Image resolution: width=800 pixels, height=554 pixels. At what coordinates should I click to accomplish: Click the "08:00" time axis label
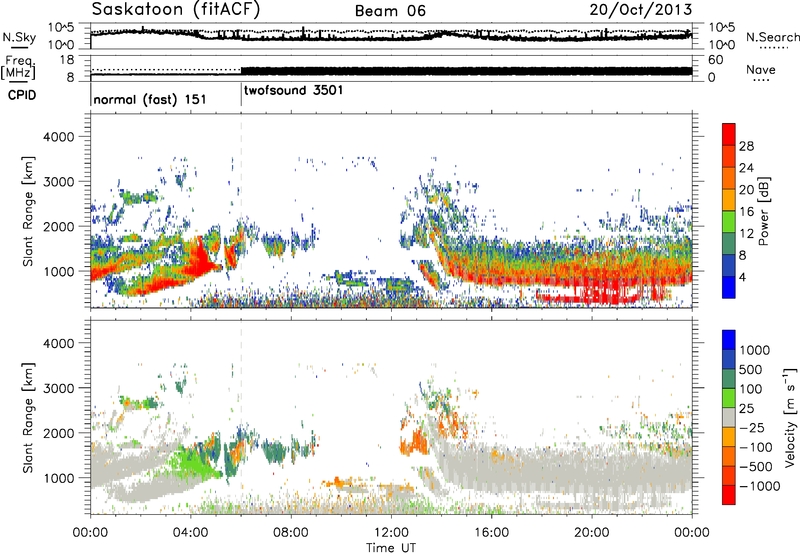coord(291,533)
